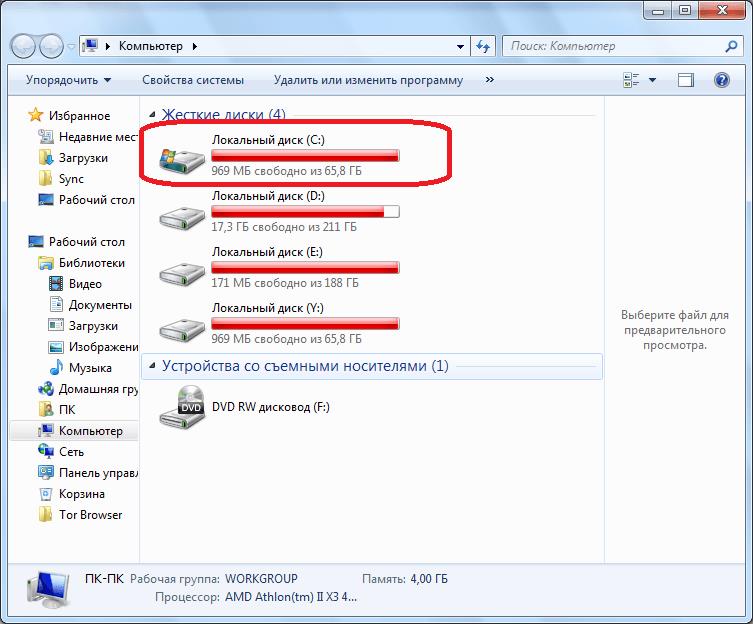Toggle the preview pane icon
The width and height of the screenshot is (753, 624).
click(x=686, y=80)
